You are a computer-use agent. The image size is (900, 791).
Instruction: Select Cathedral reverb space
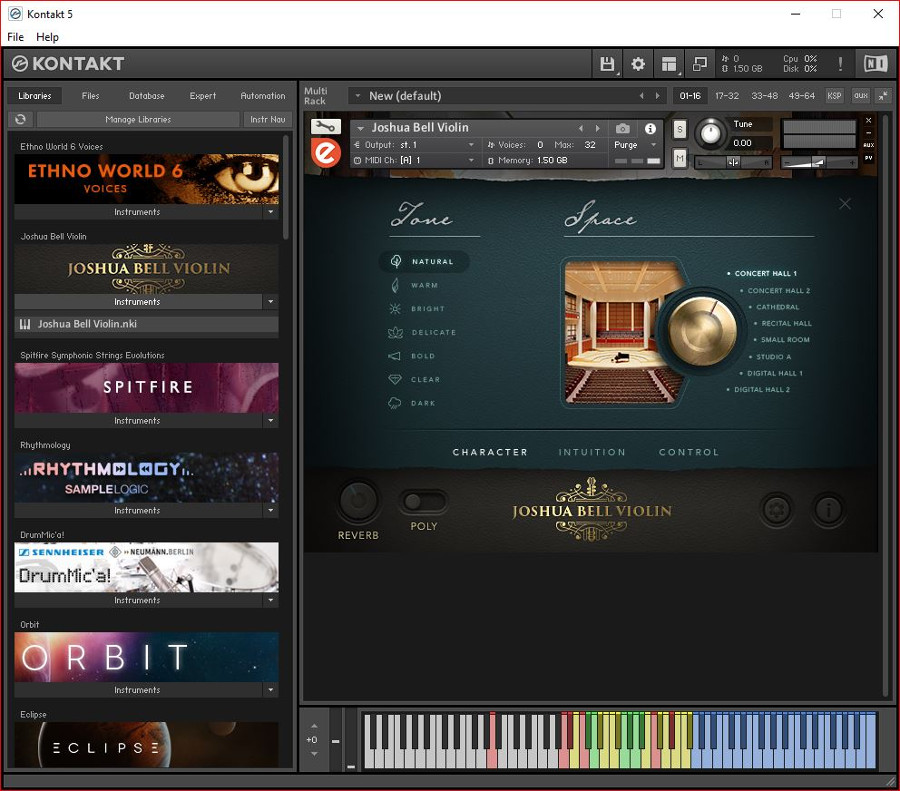point(777,307)
